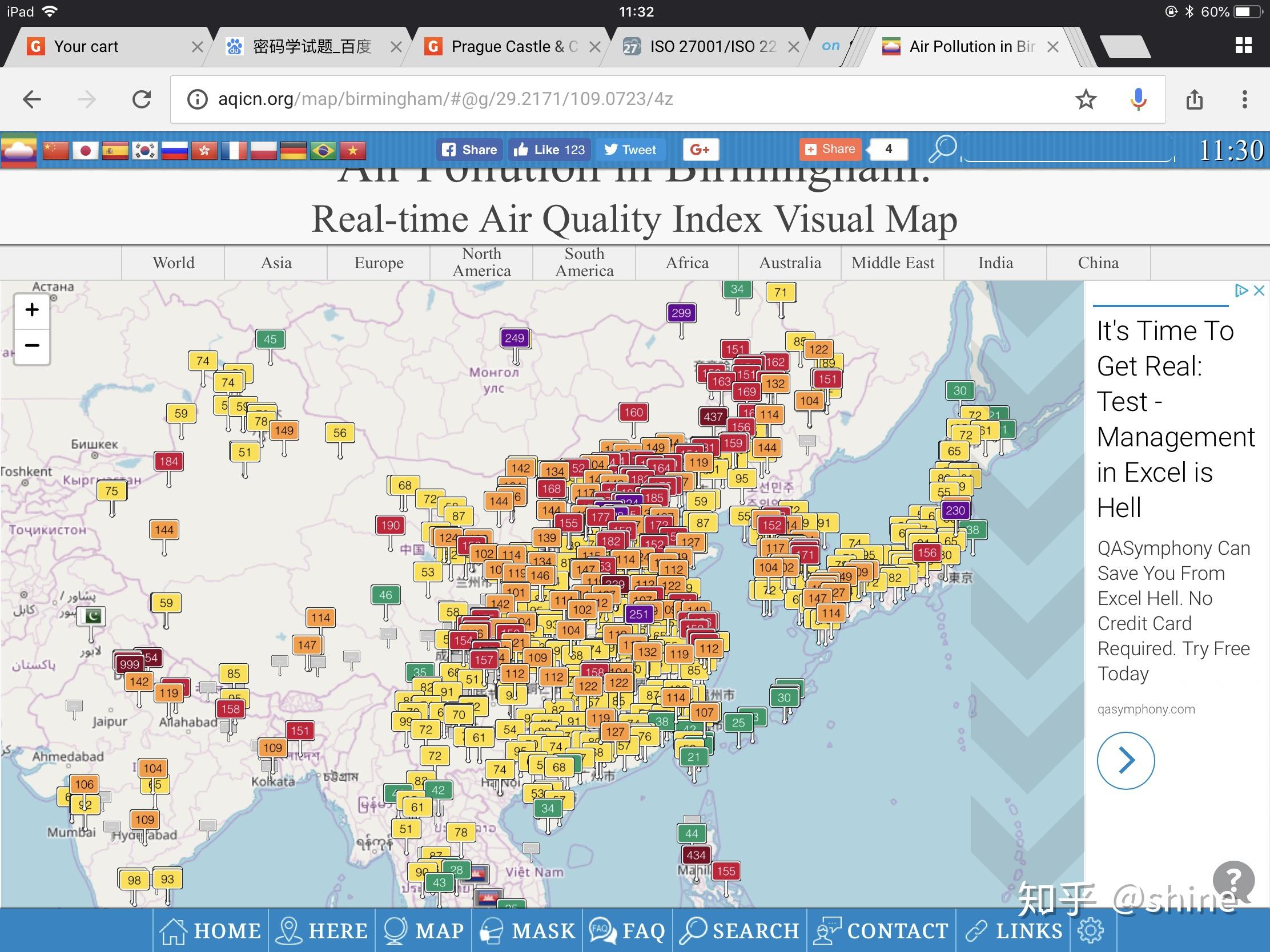This screenshot has width=1270, height=952.
Task: Open Chrome's three-dot menu
Action: click(1244, 99)
